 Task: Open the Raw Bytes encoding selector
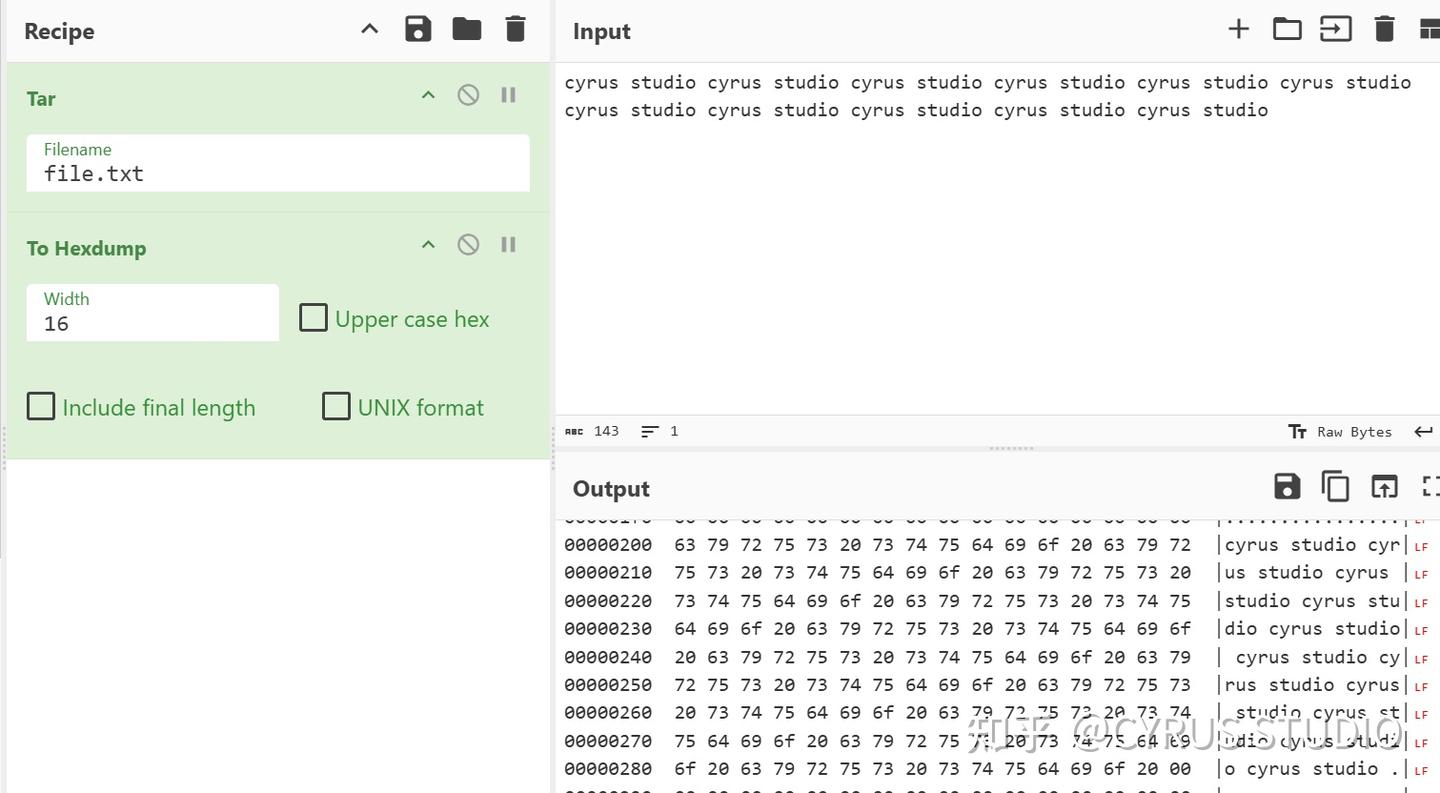point(1340,432)
